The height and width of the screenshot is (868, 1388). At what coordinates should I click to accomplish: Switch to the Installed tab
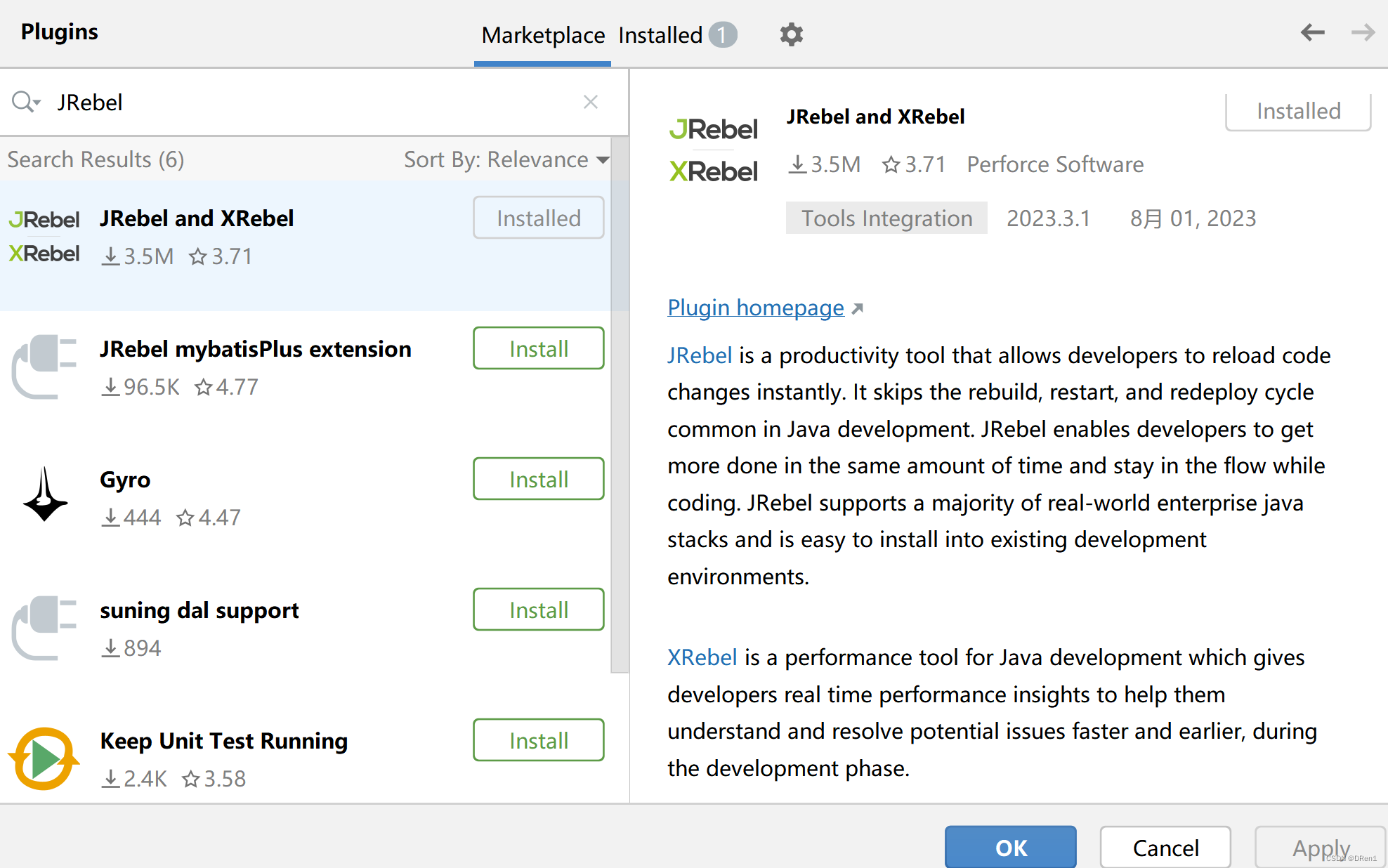pos(660,35)
